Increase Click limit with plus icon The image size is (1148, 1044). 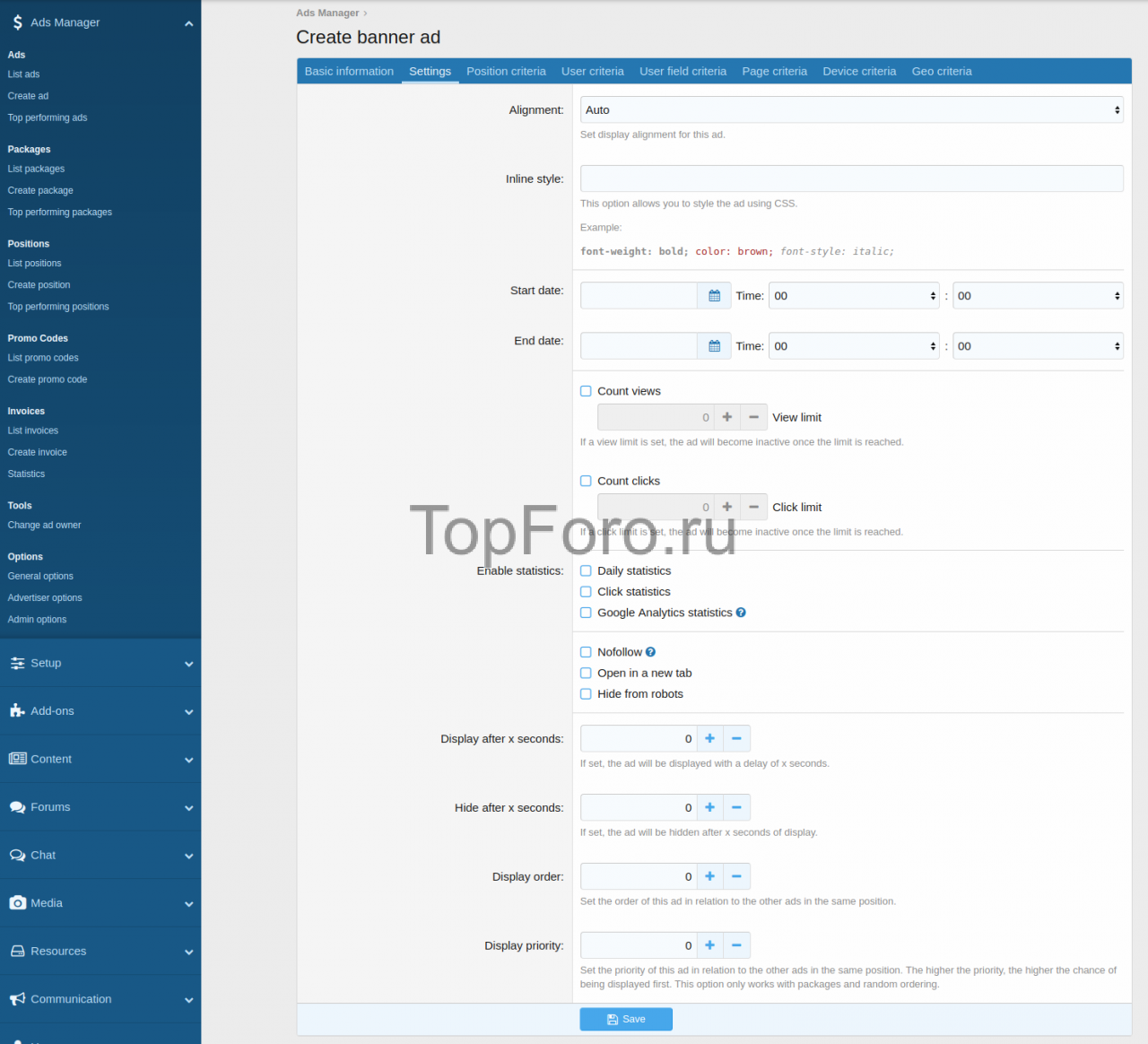pyautogui.click(x=727, y=507)
